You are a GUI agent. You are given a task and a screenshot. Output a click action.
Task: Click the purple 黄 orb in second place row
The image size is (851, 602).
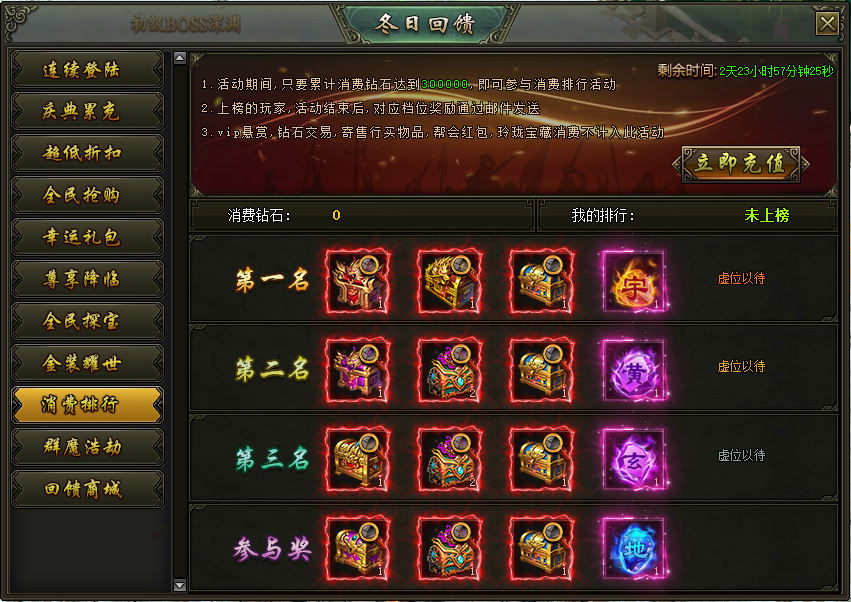click(634, 370)
